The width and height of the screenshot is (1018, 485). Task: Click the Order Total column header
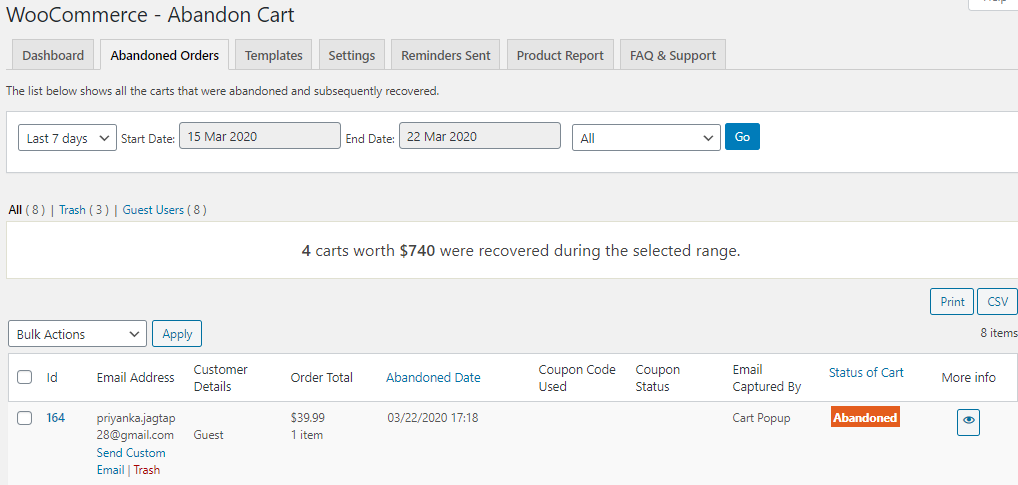(321, 377)
